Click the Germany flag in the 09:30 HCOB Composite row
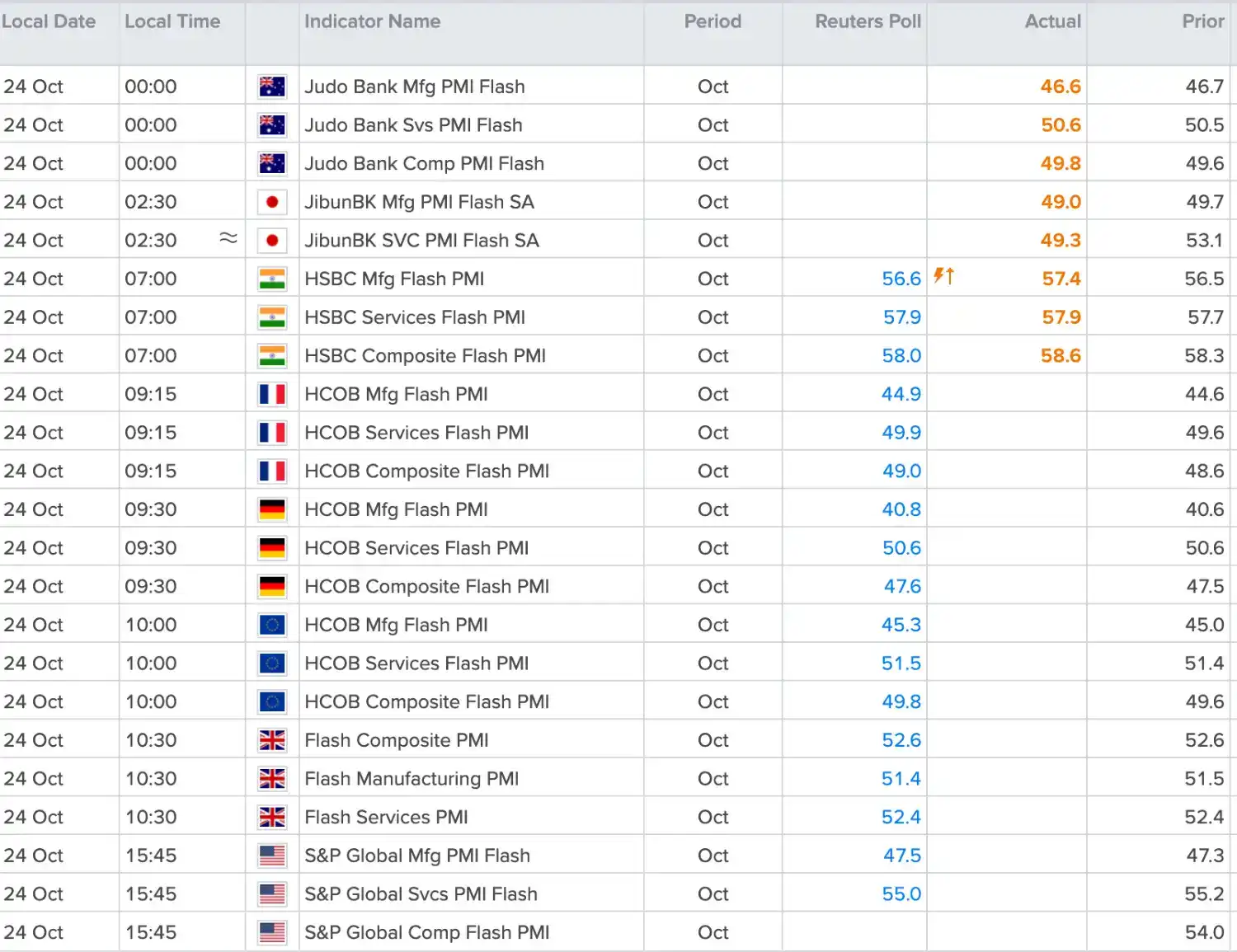 [x=272, y=587]
